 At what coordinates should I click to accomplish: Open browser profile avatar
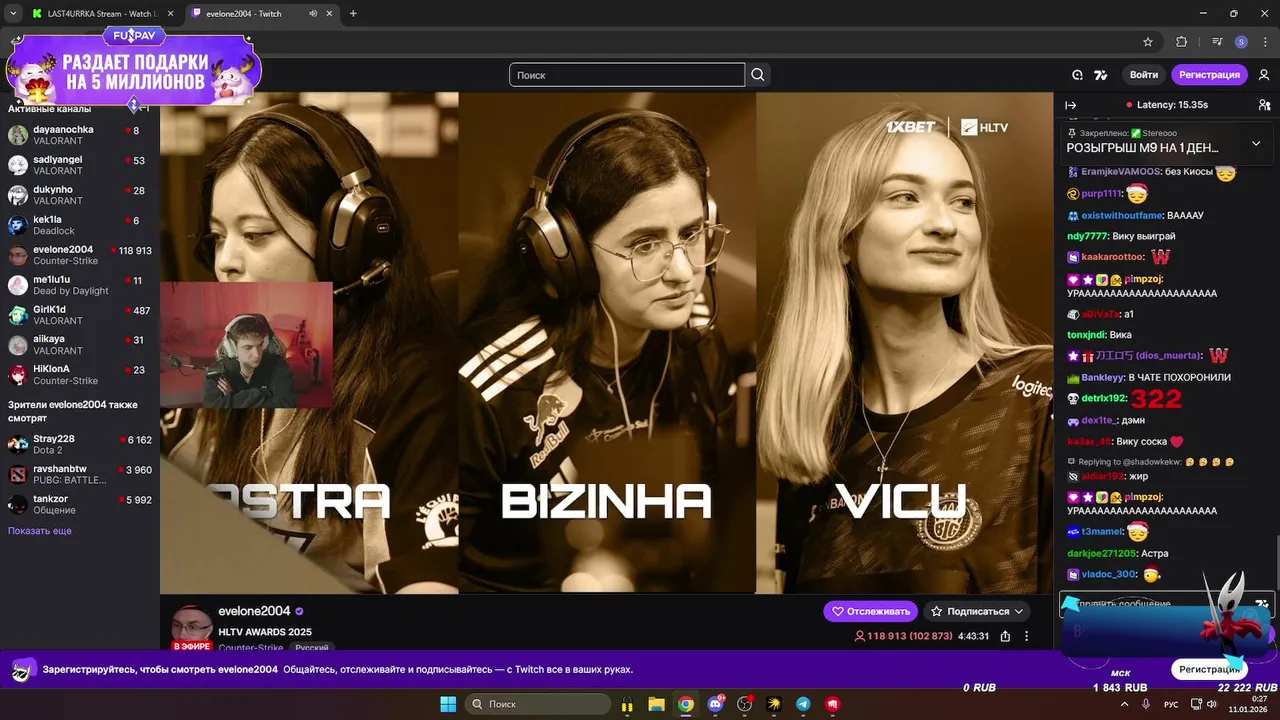click(x=1241, y=42)
